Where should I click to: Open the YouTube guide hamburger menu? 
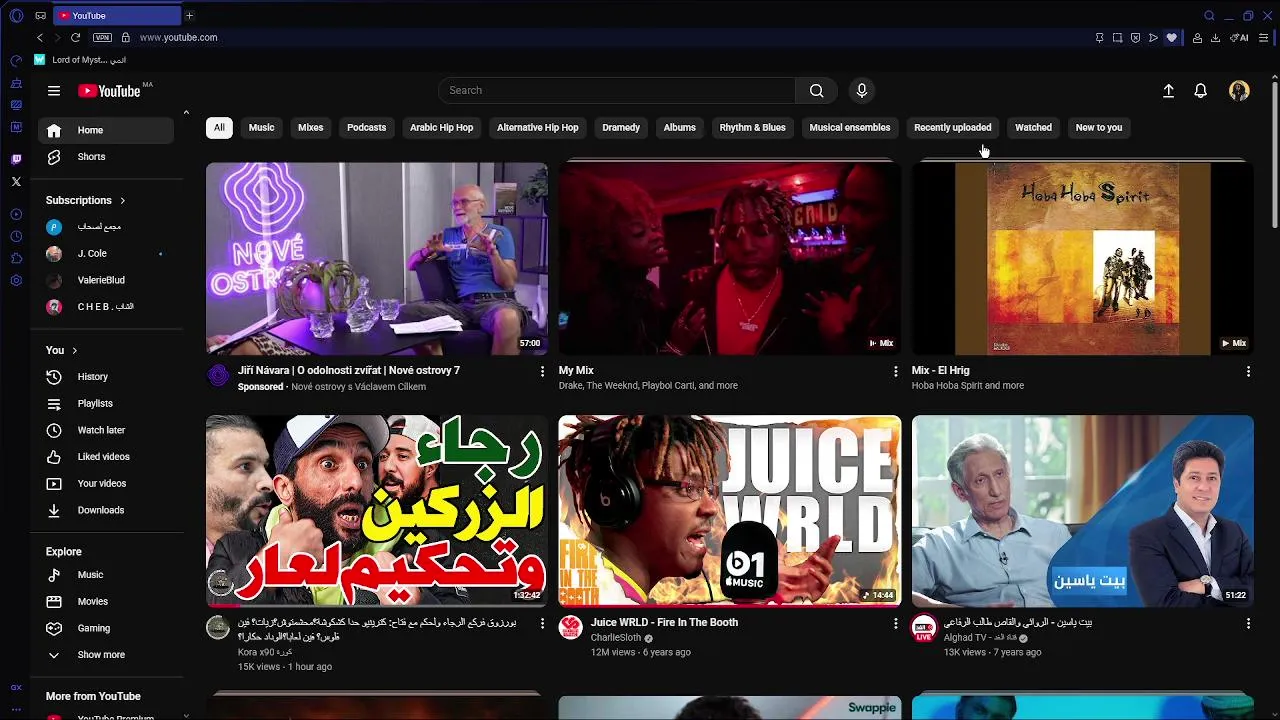[x=54, y=91]
